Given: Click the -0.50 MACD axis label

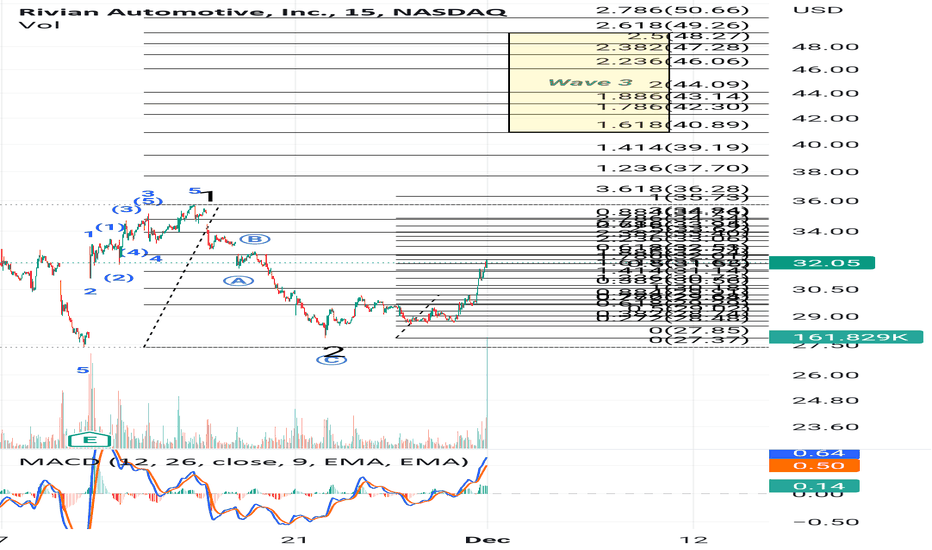Looking at the screenshot, I should point(826,522).
